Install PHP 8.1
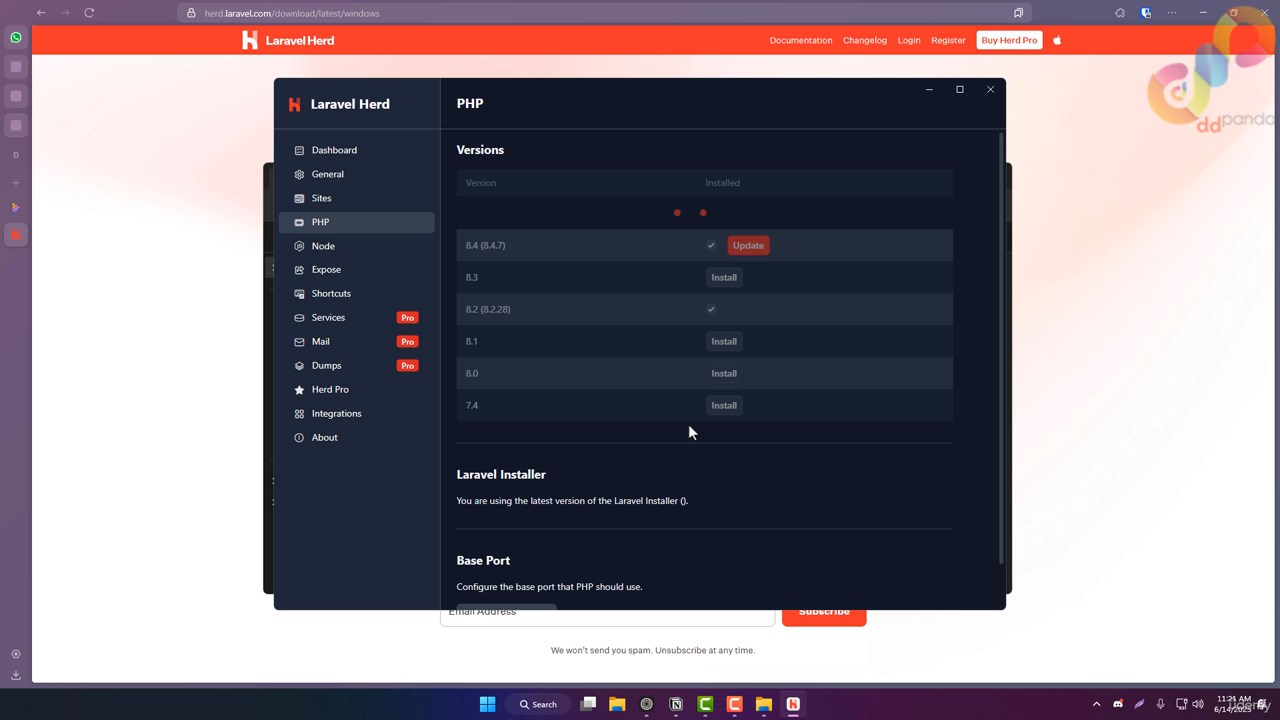 (724, 342)
